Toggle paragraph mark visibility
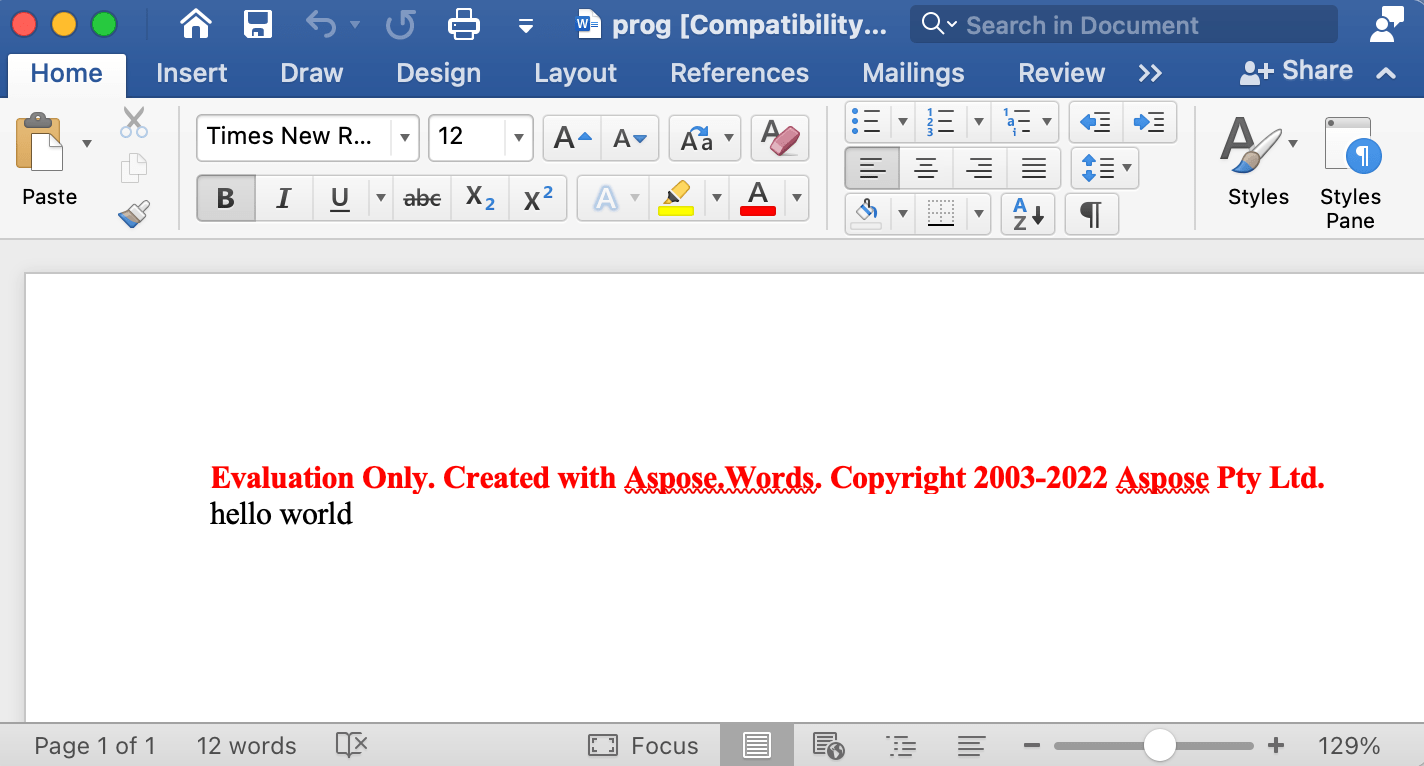 tap(1091, 214)
